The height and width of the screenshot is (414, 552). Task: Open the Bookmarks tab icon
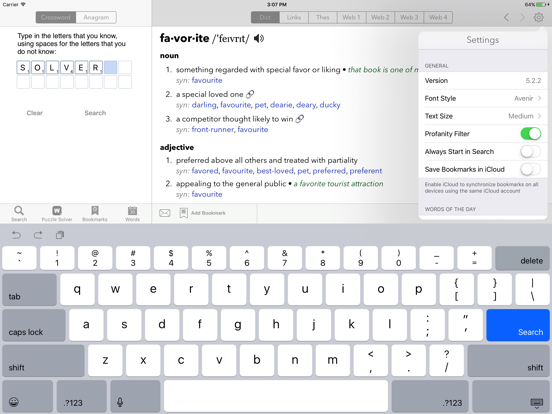click(95, 211)
